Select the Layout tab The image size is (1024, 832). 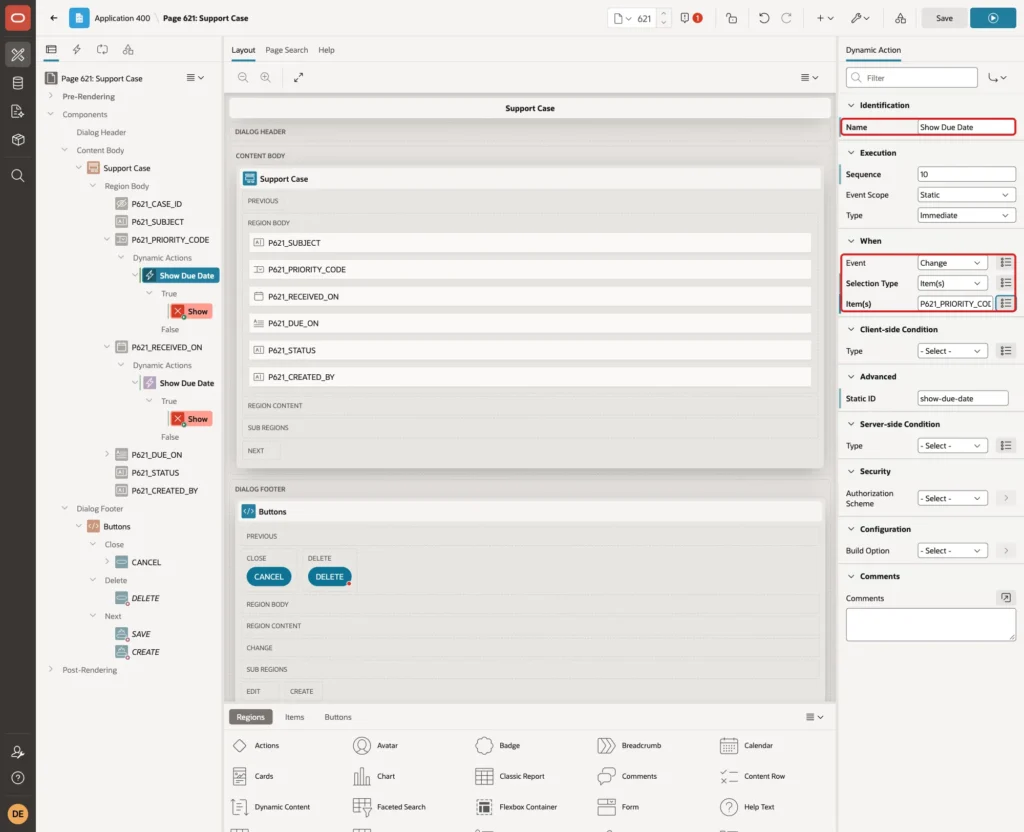point(243,50)
